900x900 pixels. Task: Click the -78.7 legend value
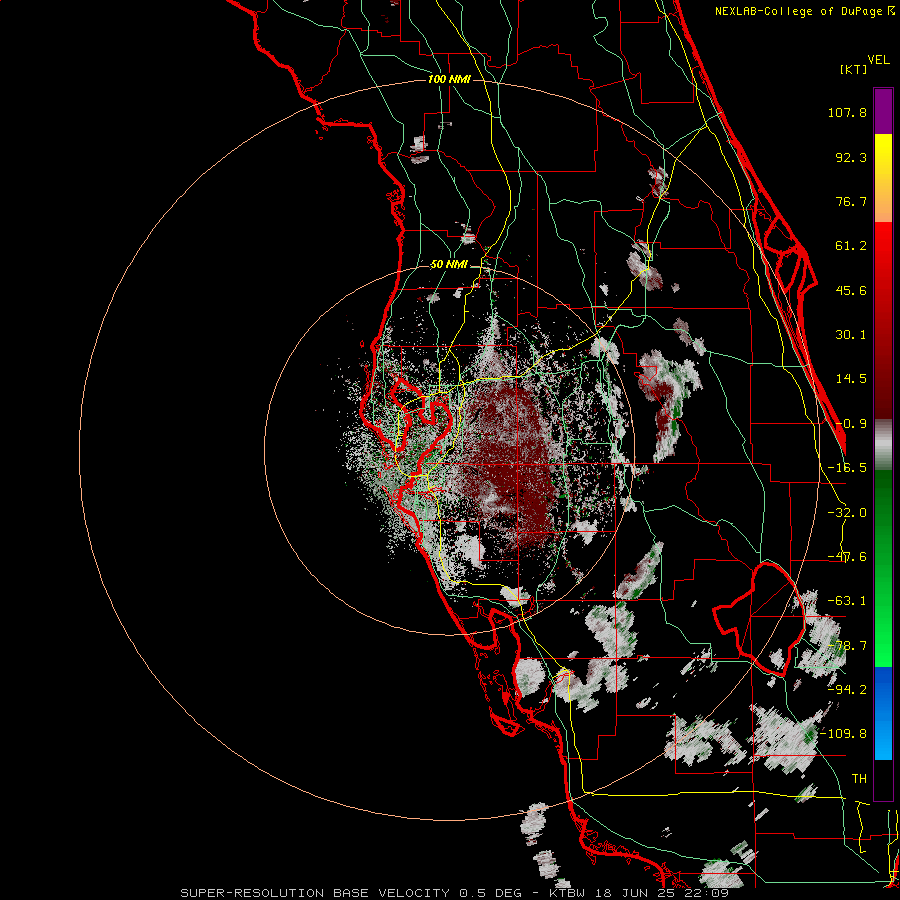point(847,646)
